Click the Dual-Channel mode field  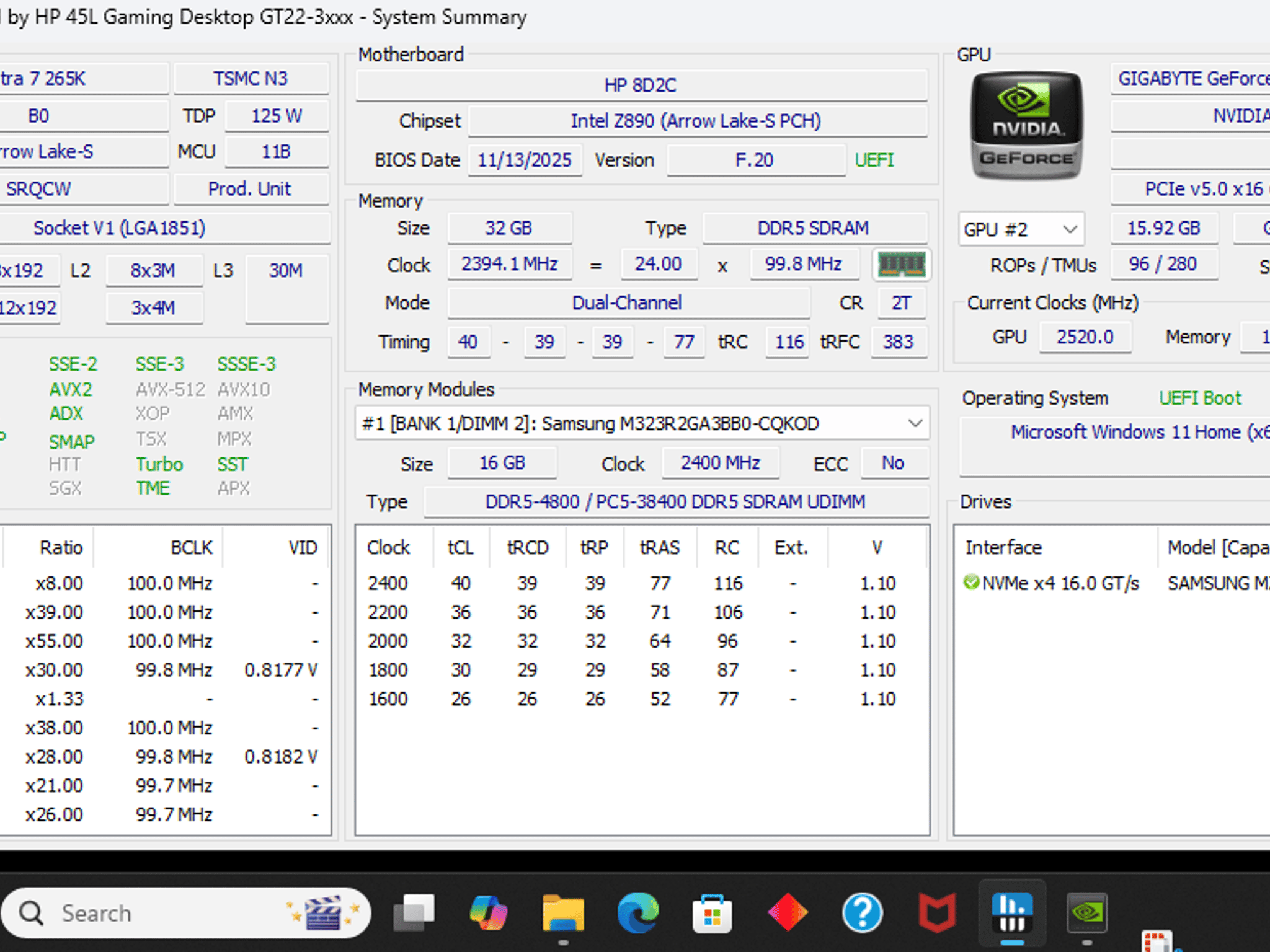(628, 302)
